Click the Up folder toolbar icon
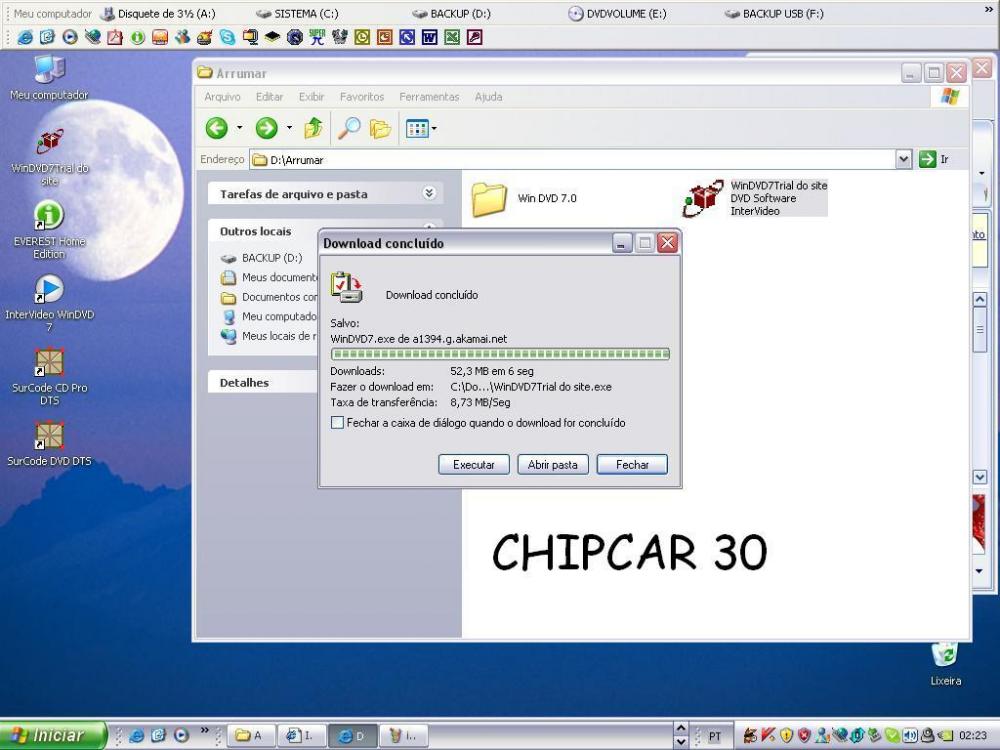Screen dimensions: 1000x750 point(314,128)
